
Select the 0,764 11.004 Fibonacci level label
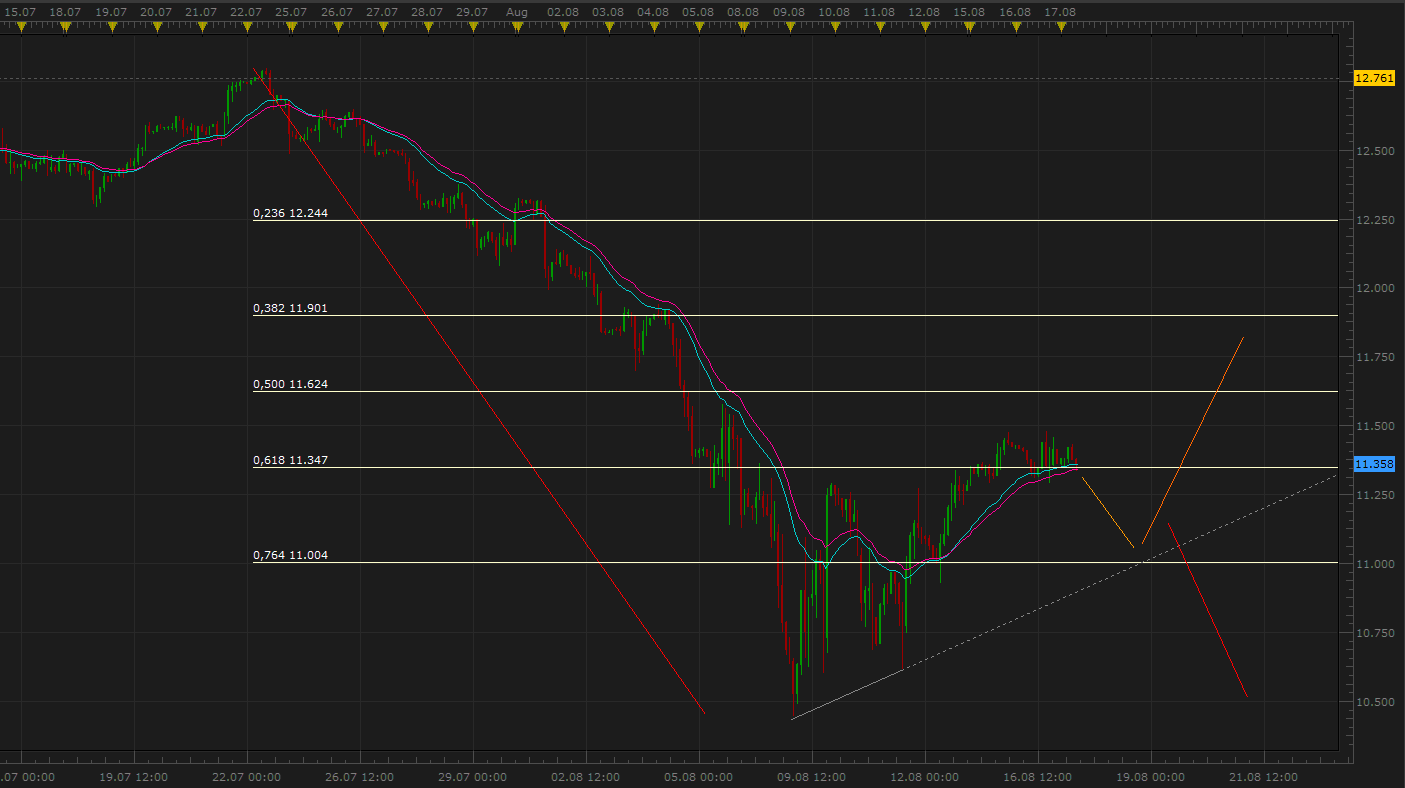(x=290, y=556)
